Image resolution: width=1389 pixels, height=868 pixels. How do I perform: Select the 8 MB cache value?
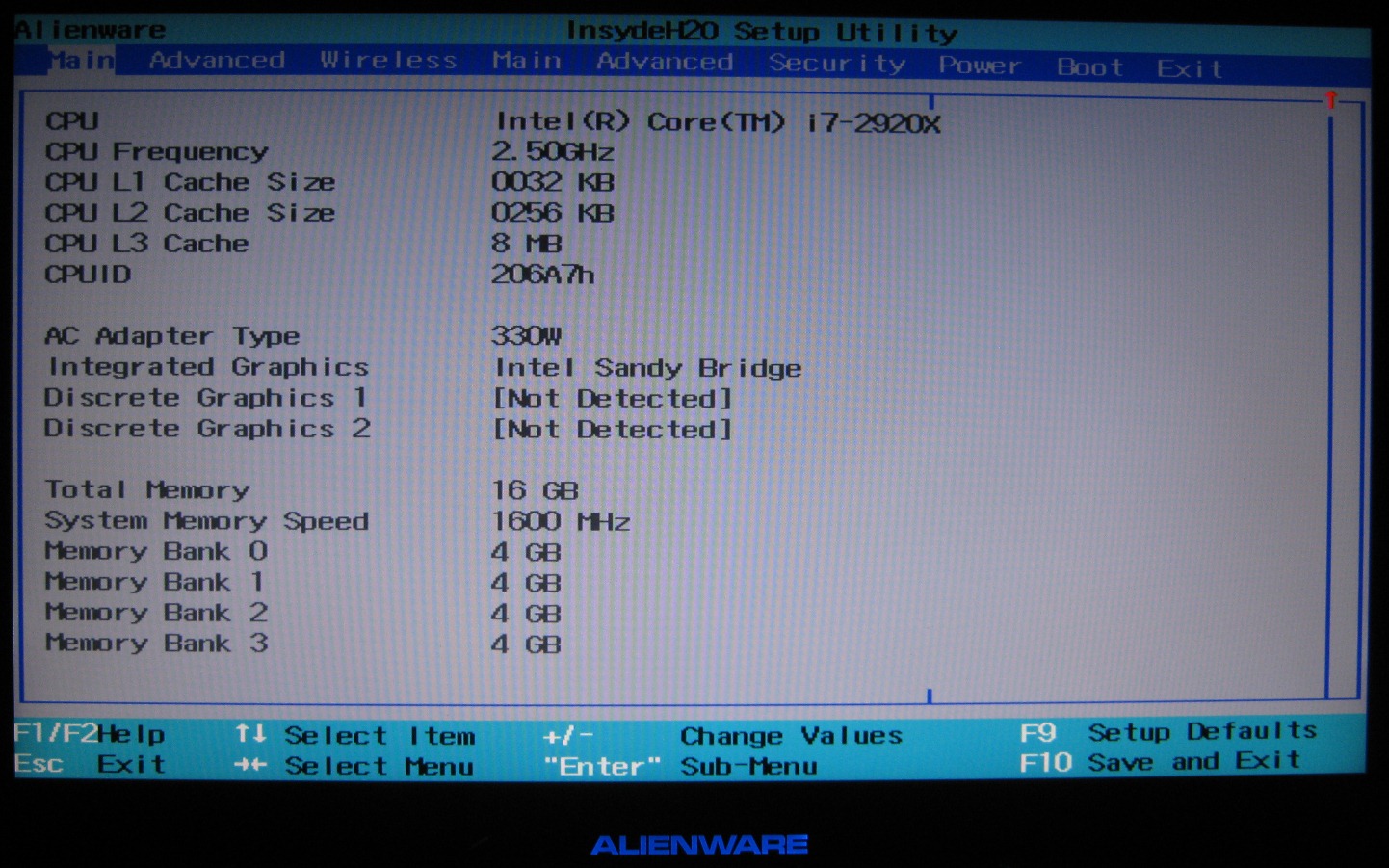pos(526,244)
